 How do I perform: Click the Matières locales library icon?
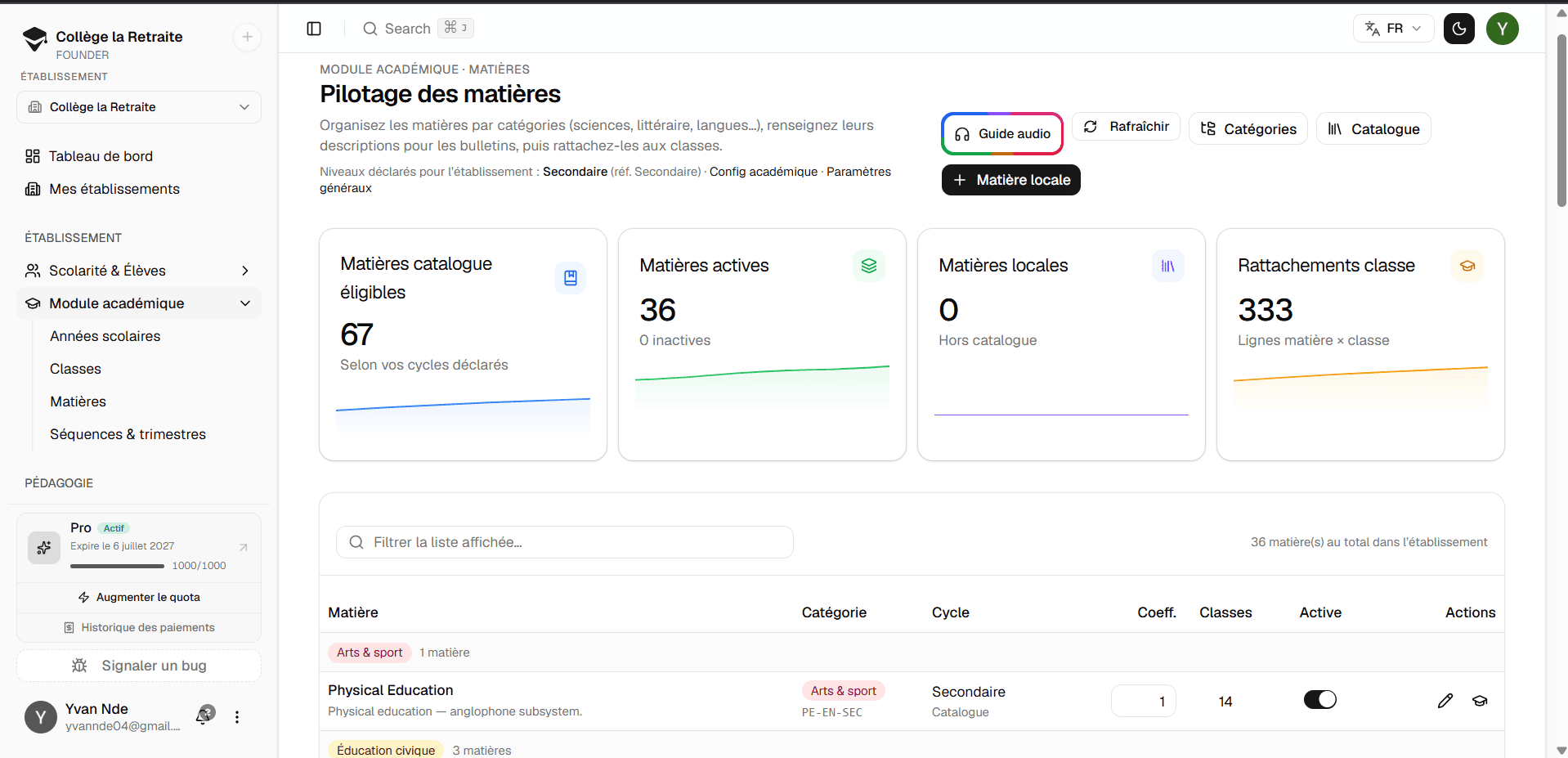[x=1168, y=266]
